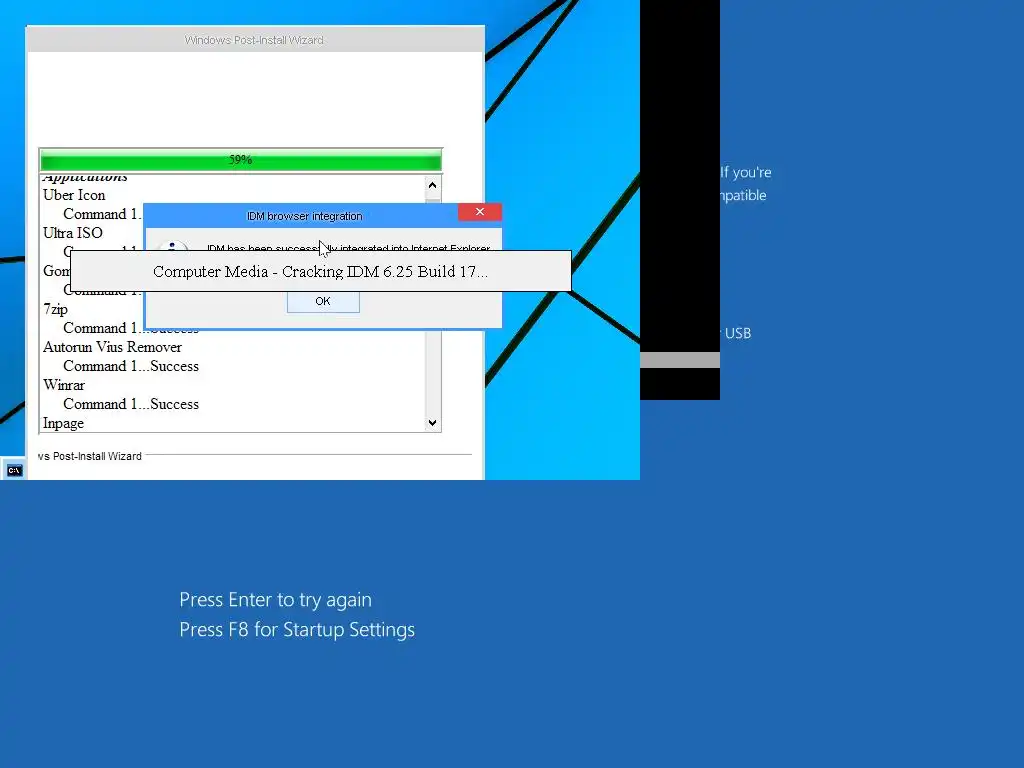Open the command prompt icon at bottom left

pos(14,470)
